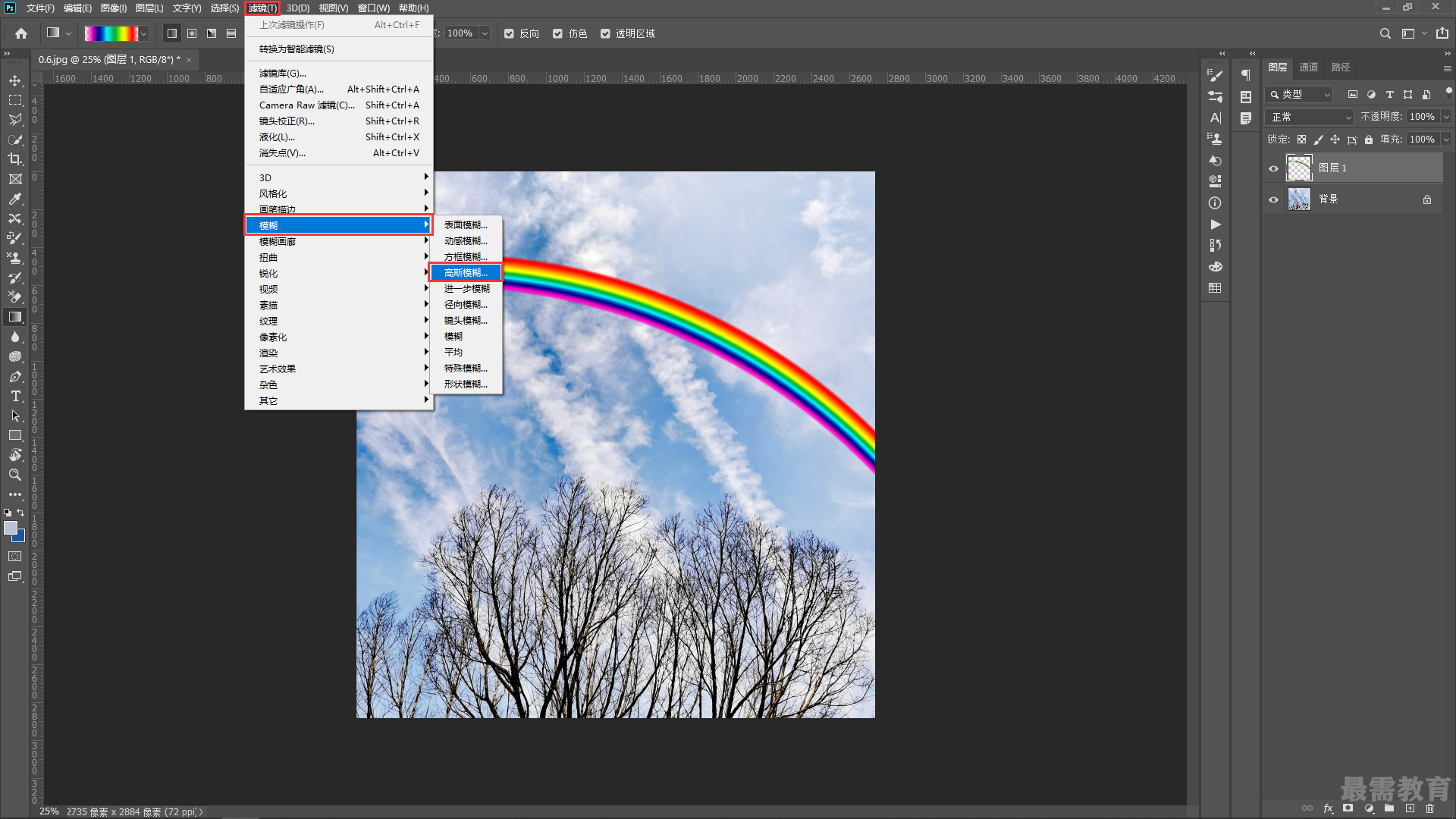Choose 径向模糊... from submenu
This screenshot has height=819, width=1456.
(466, 305)
